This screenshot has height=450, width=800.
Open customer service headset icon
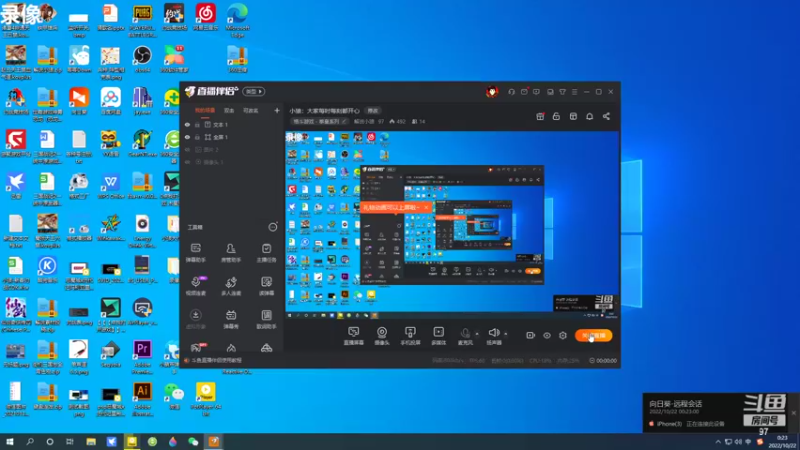coord(511,92)
